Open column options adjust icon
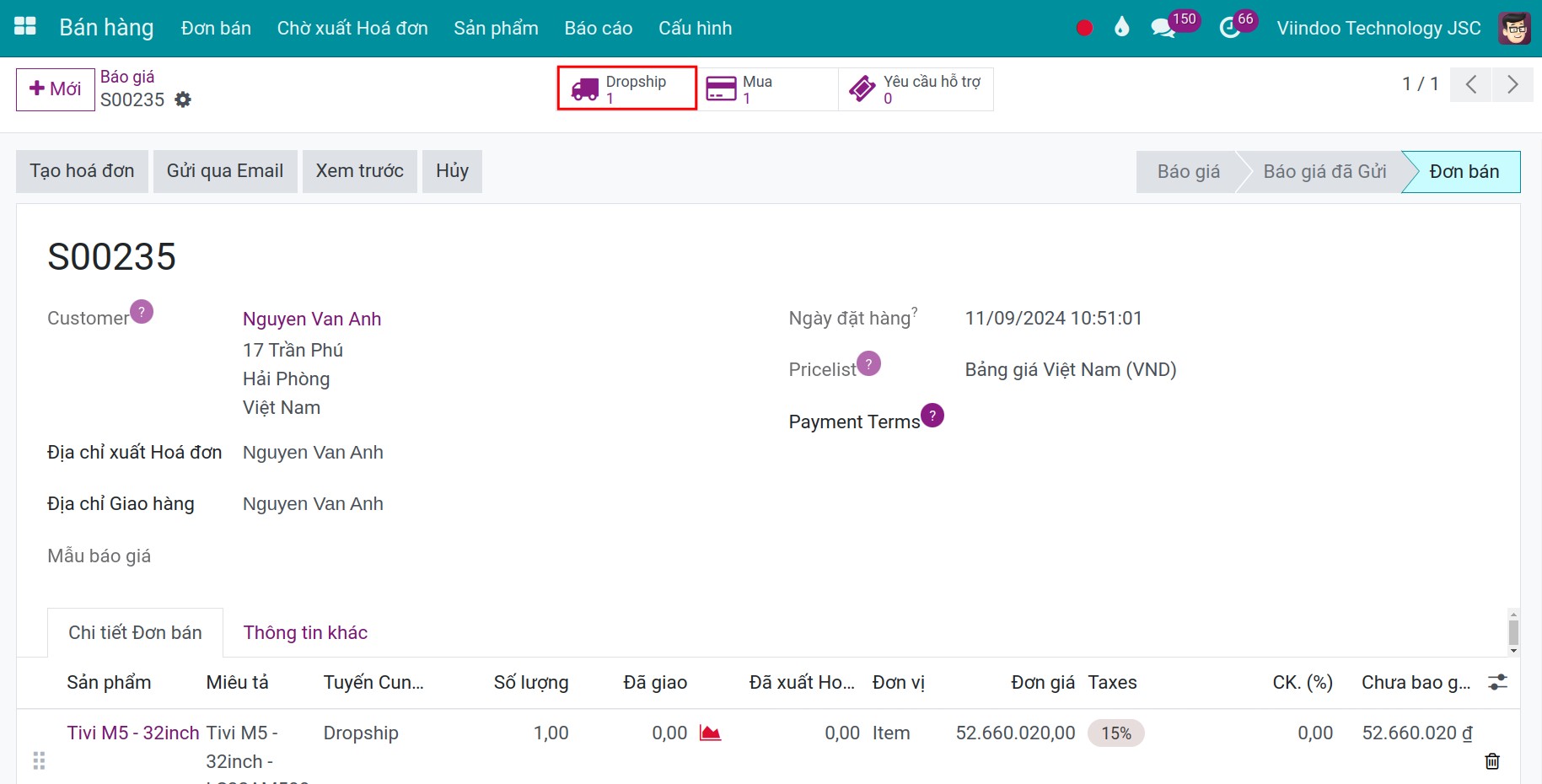The width and height of the screenshot is (1542, 784). pyautogui.click(x=1497, y=682)
